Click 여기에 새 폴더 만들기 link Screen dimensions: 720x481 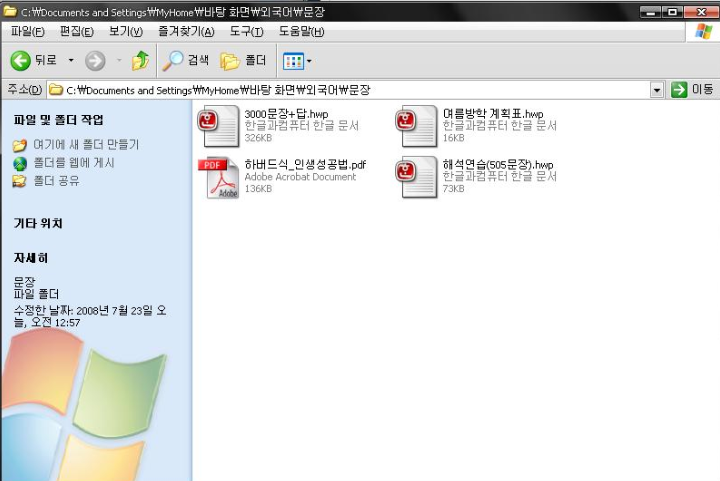click(x=86, y=145)
